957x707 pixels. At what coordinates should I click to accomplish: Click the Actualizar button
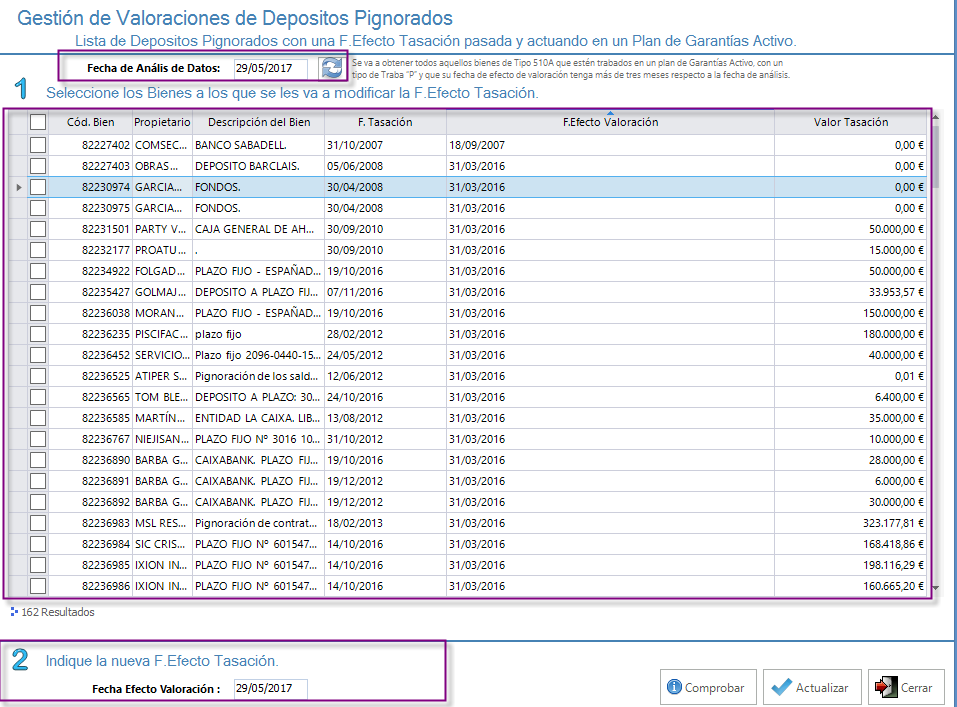(x=812, y=687)
